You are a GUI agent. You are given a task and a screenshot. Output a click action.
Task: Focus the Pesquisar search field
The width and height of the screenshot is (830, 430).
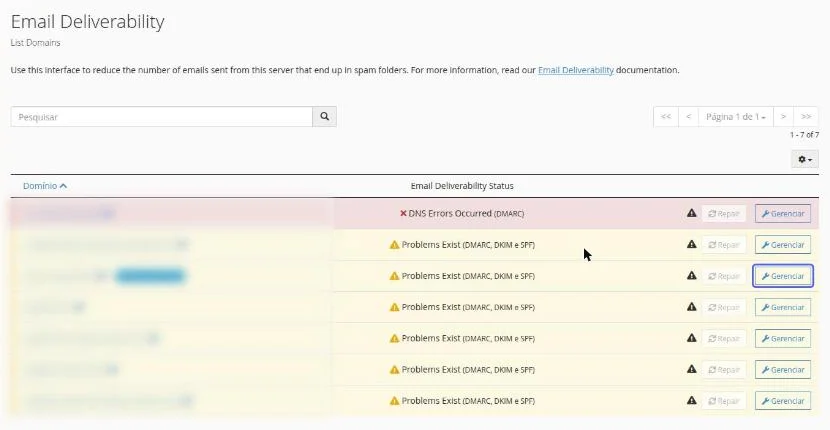pyautogui.click(x=161, y=117)
